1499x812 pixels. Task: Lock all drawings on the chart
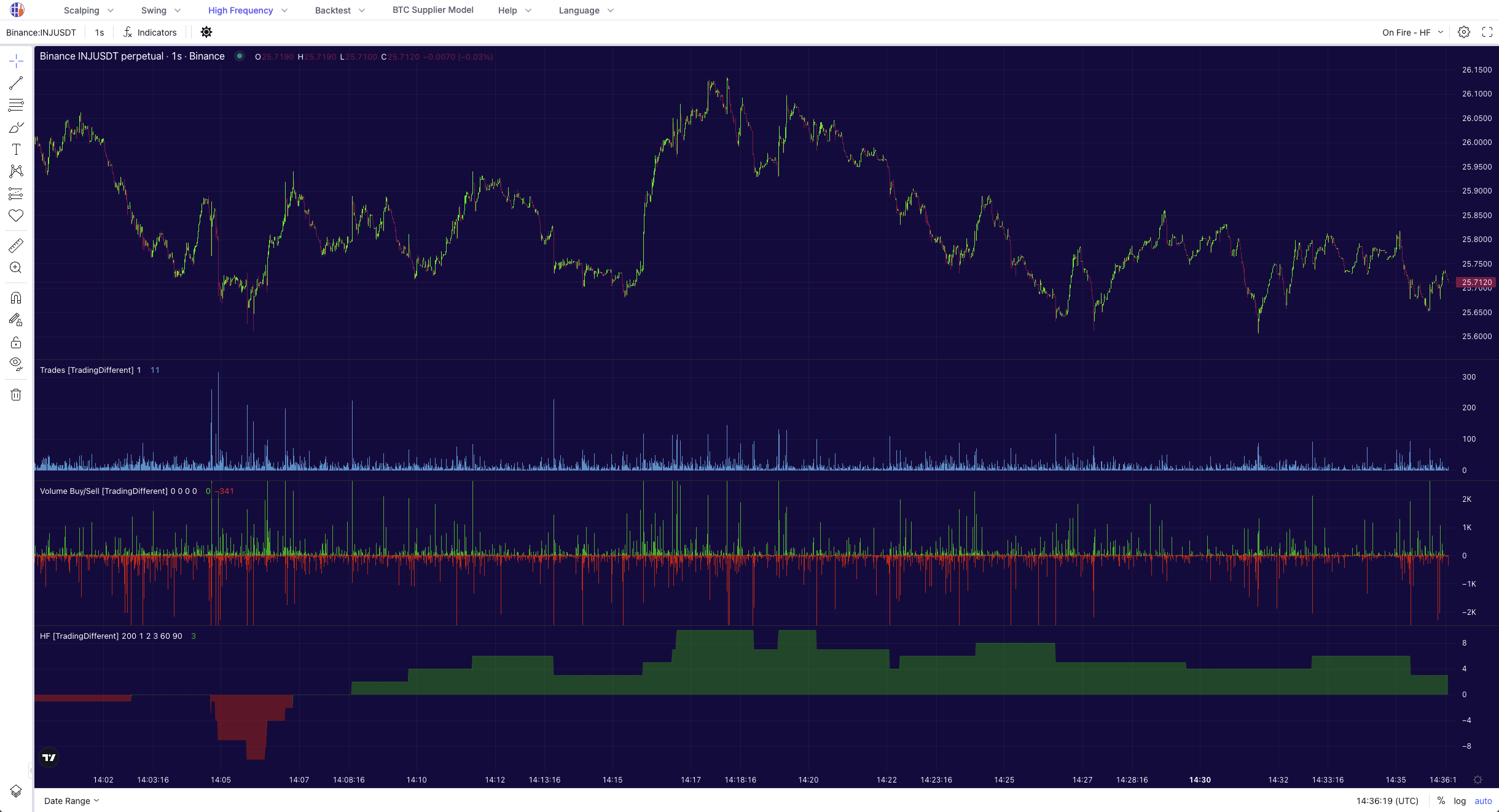(x=15, y=342)
